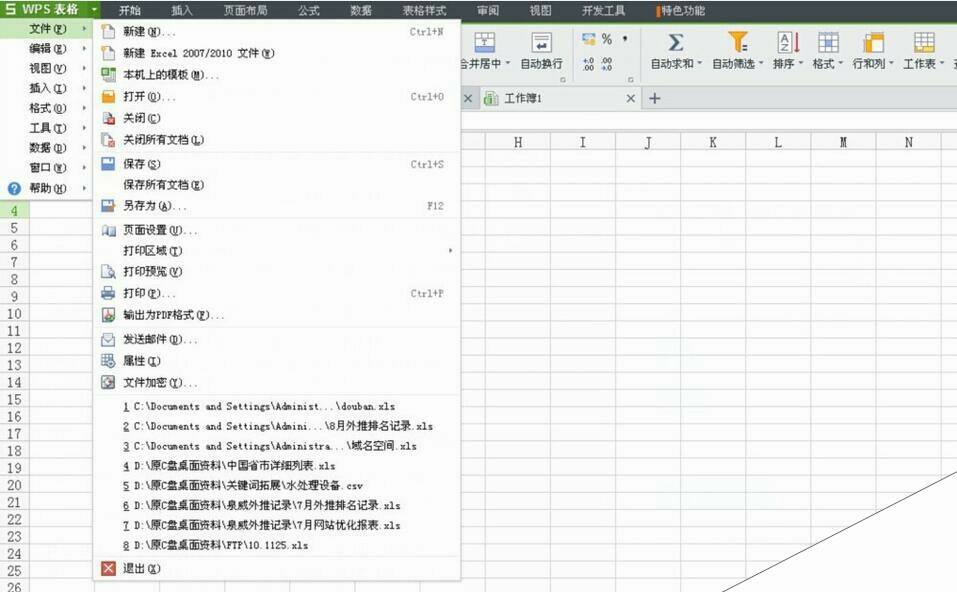Switch to the Formulas (公式) ribbon tab

309,10
